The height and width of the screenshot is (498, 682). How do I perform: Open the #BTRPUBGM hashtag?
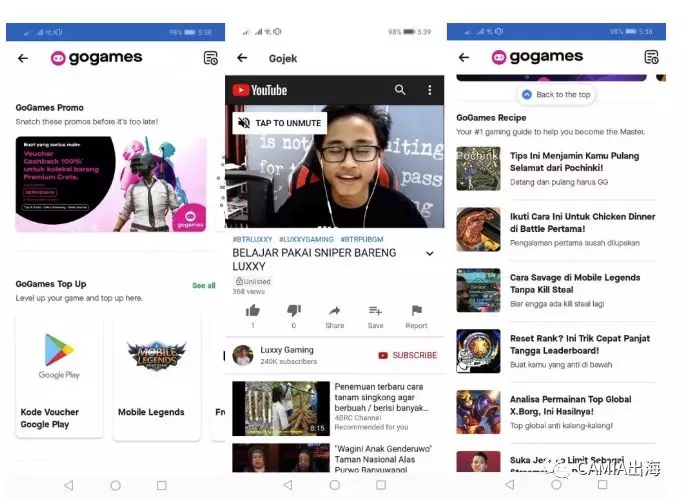coord(362,239)
